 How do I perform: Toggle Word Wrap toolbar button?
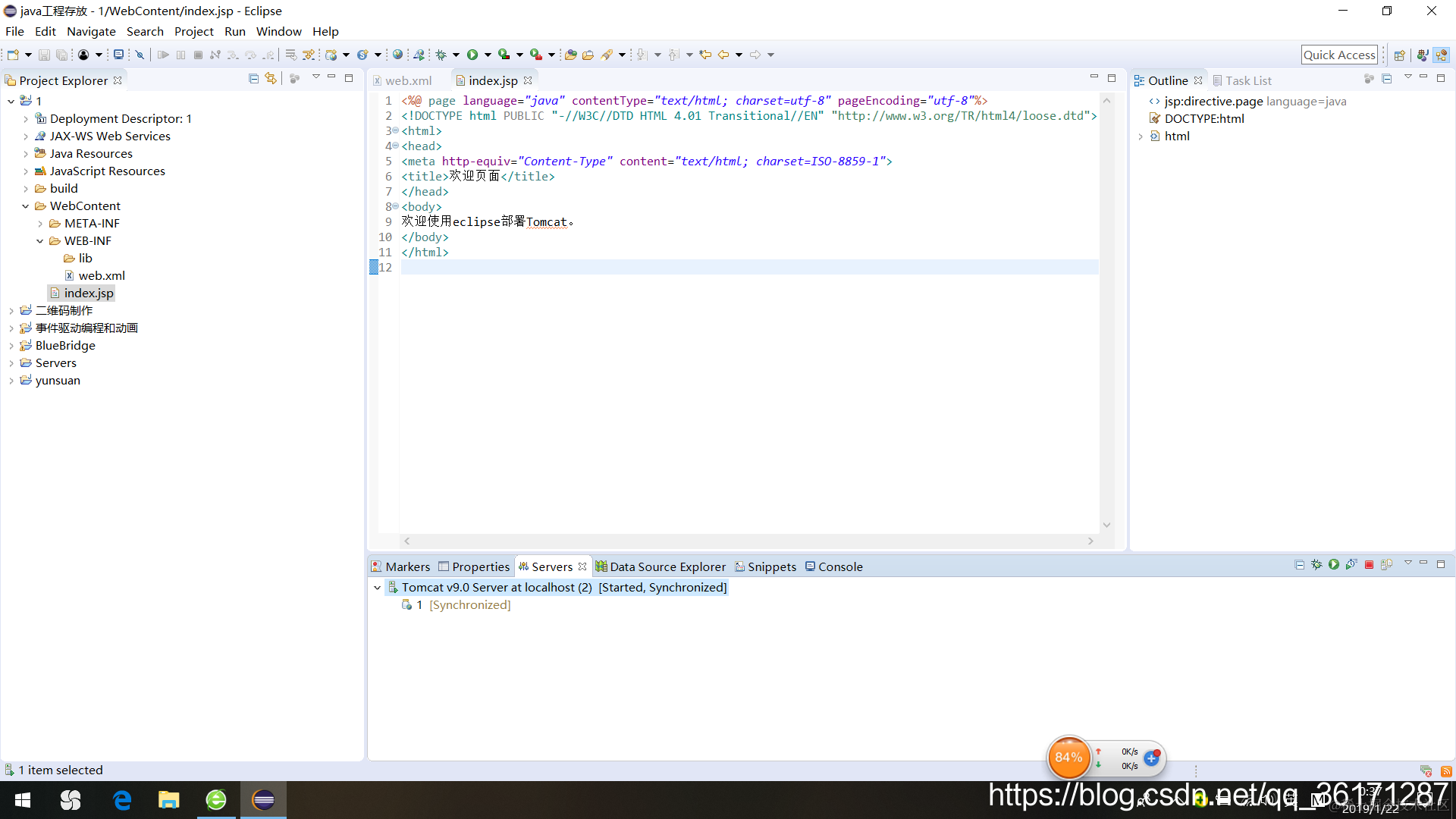coord(290,55)
